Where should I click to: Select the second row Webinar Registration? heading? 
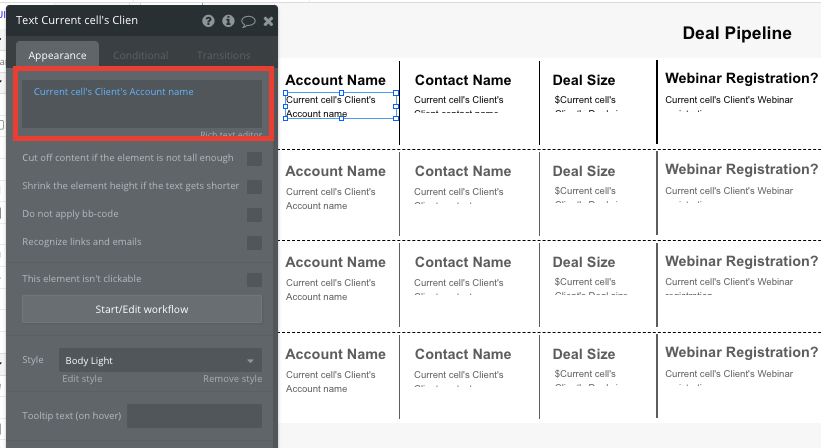coord(741,170)
